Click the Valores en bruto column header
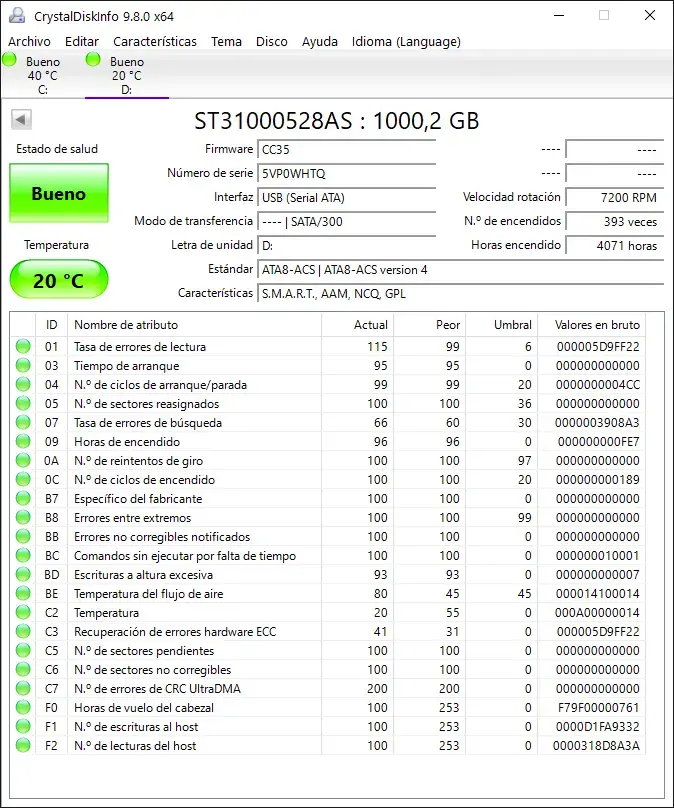This screenshot has width=674, height=808. point(592,325)
